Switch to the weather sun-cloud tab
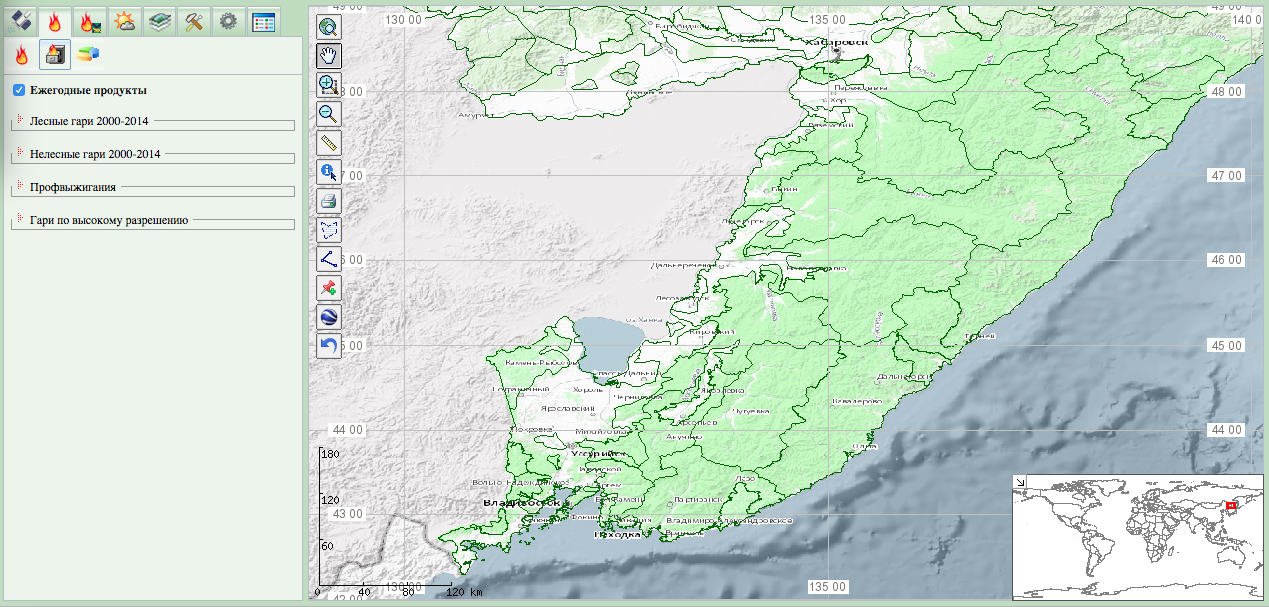 (x=124, y=21)
